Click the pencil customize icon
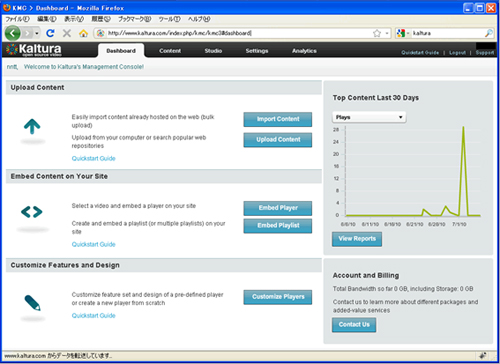The image size is (500, 364). point(33,303)
